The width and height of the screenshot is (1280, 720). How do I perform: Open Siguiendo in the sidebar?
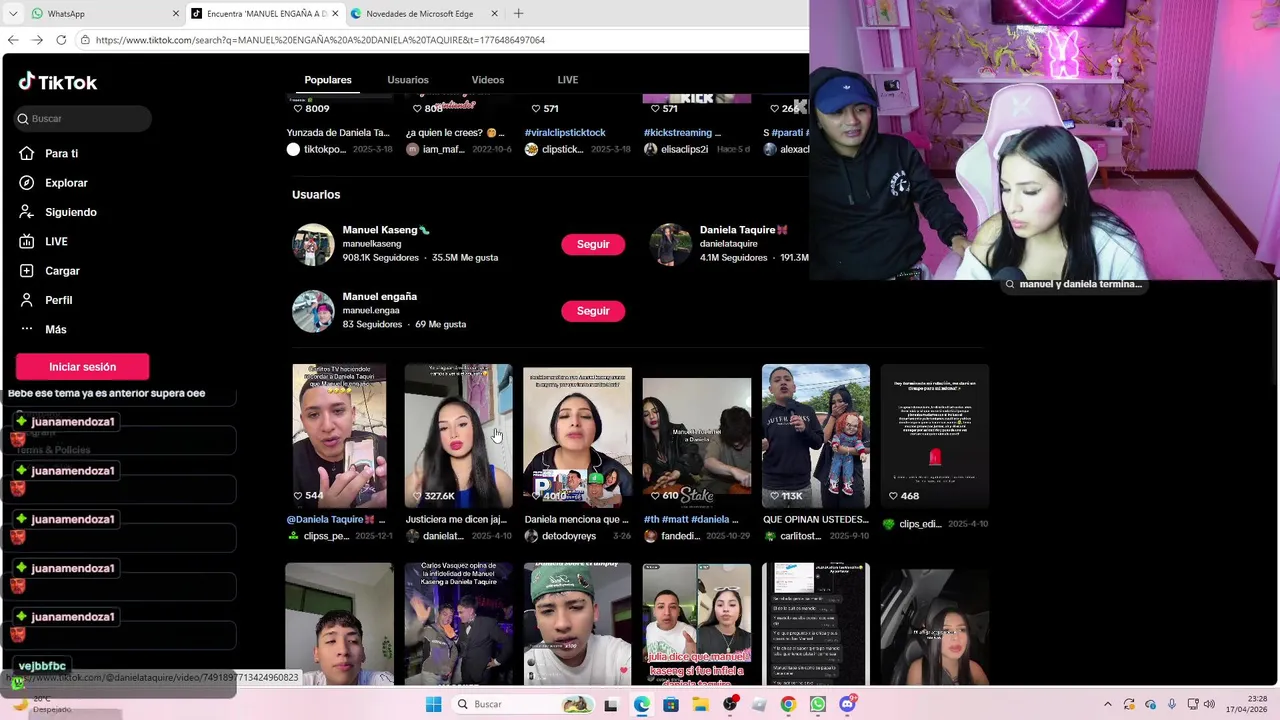coord(70,212)
